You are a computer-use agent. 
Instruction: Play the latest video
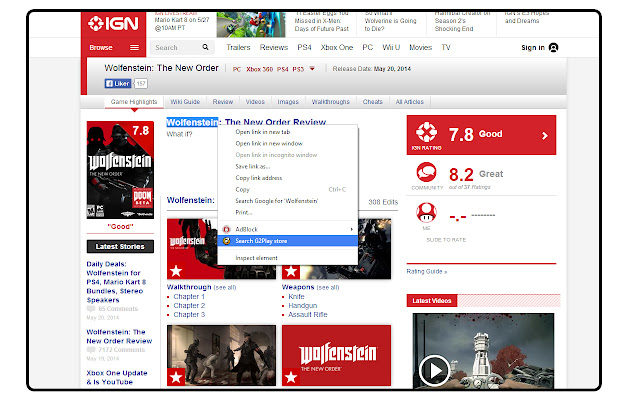pos(434,371)
